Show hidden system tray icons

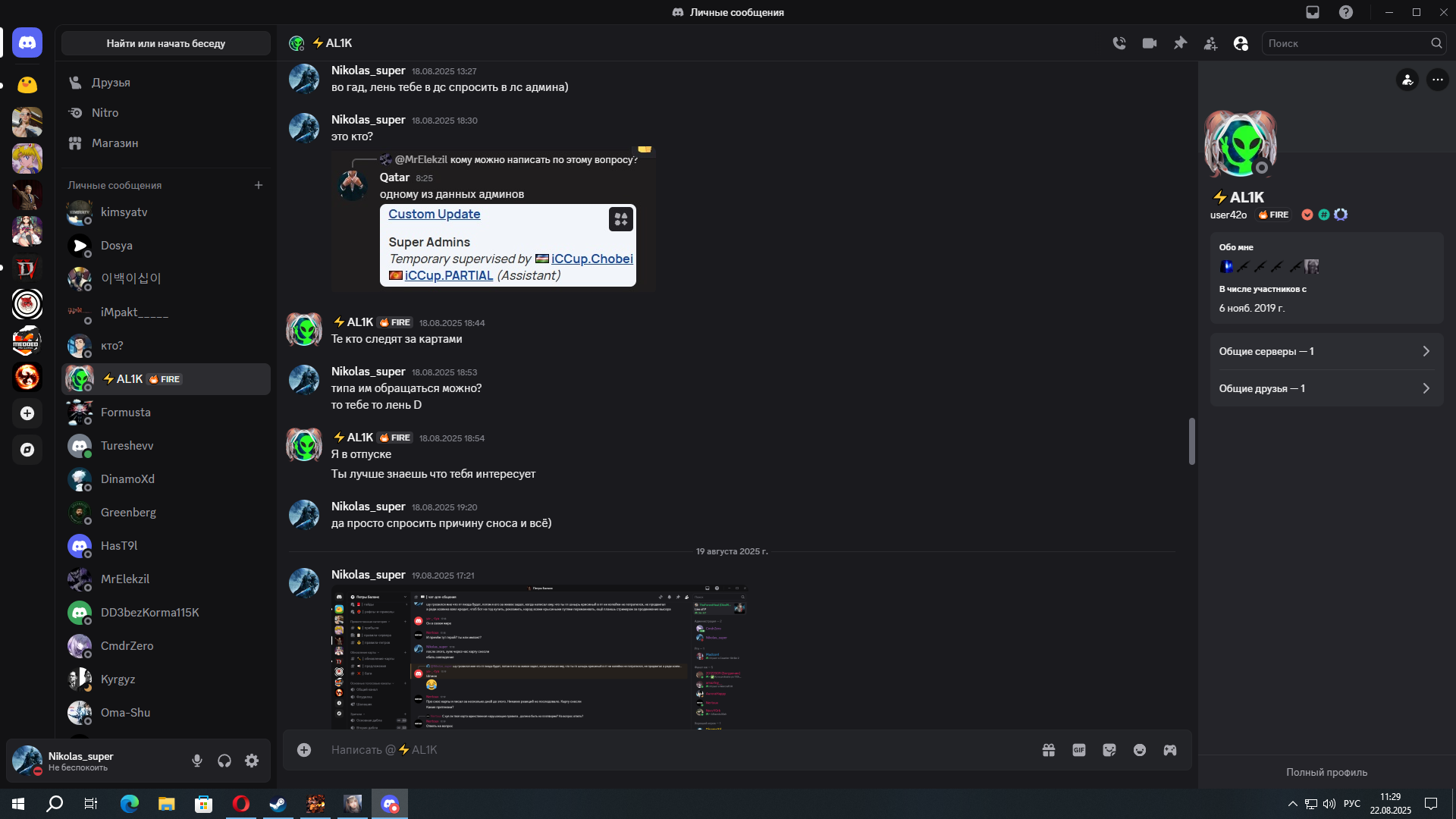1292,804
